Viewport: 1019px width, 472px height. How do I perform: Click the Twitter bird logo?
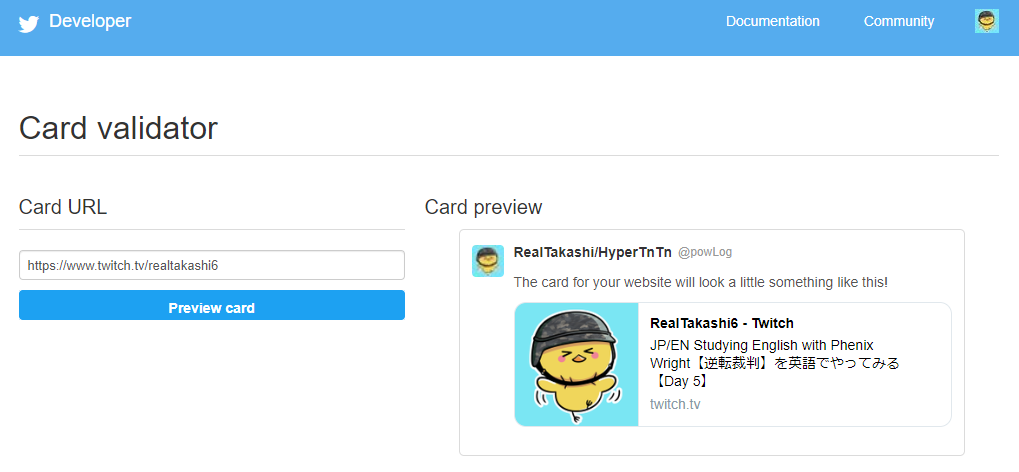[x=29, y=24]
